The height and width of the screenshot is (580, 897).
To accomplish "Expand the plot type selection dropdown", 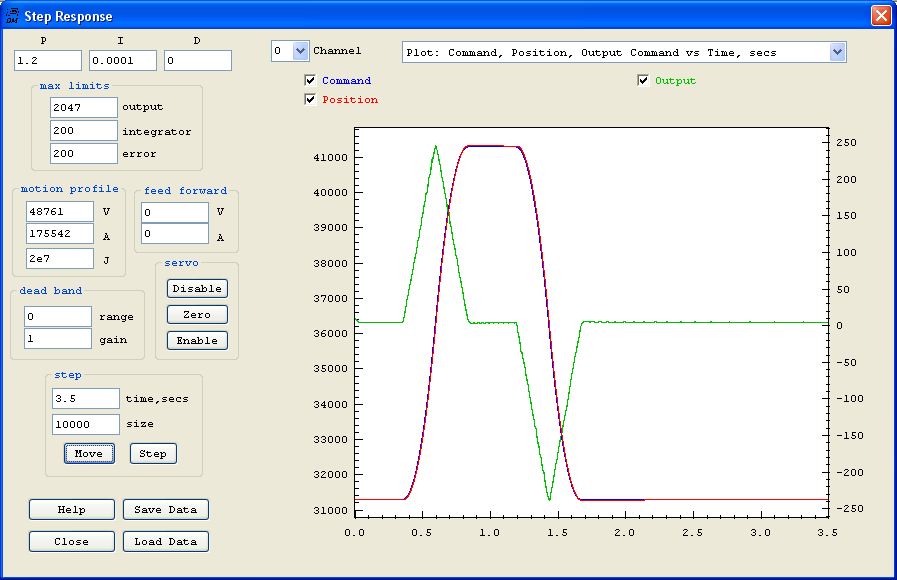I will (837, 52).
